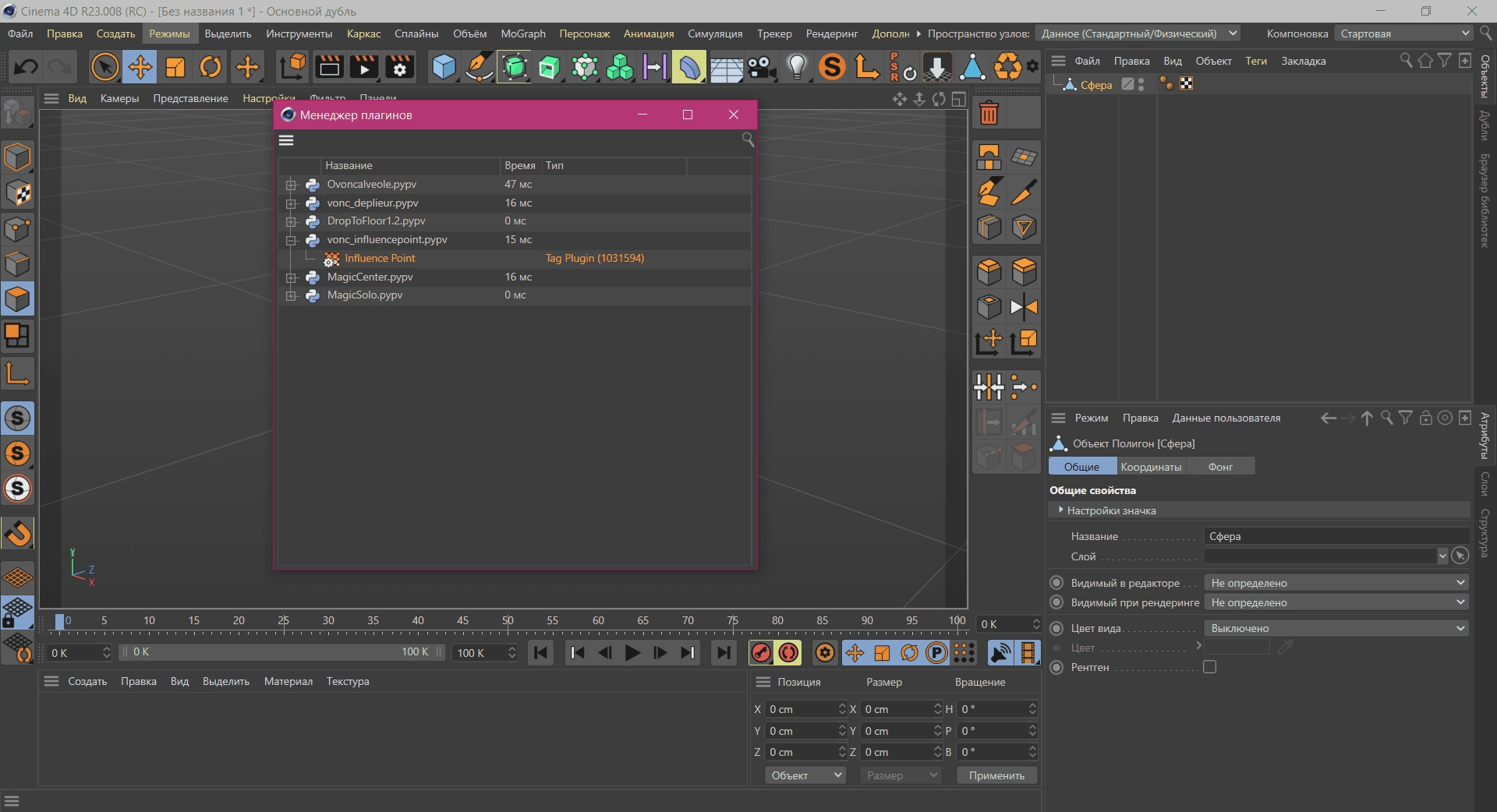Add a Camera object
Viewport: 1497px width, 812px height.
click(x=762, y=67)
